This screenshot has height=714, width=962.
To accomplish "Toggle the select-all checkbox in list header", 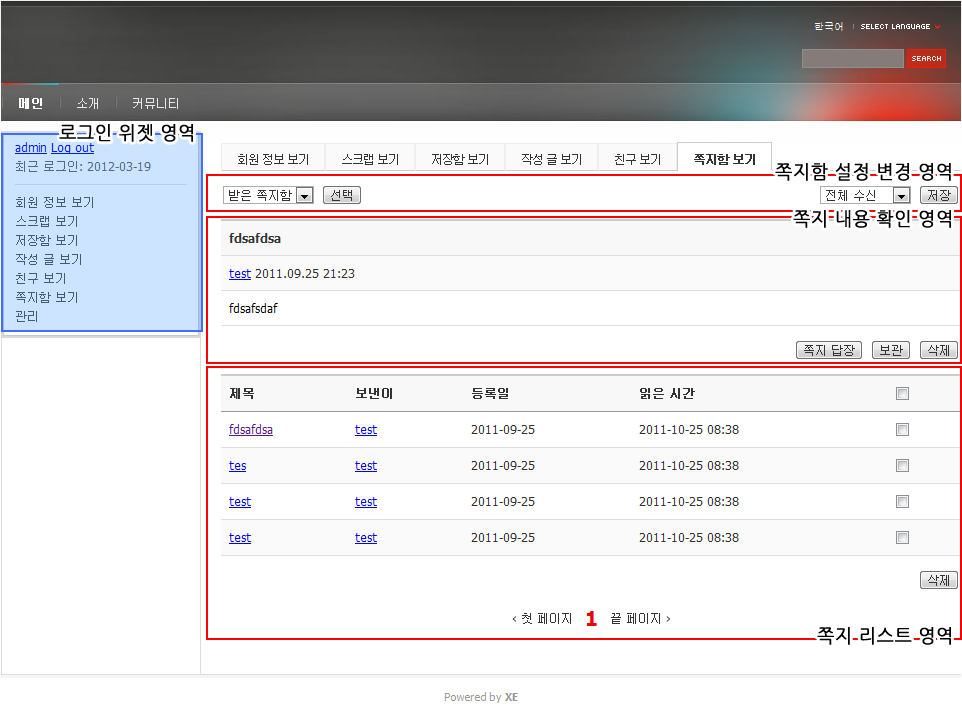I will (902, 394).
